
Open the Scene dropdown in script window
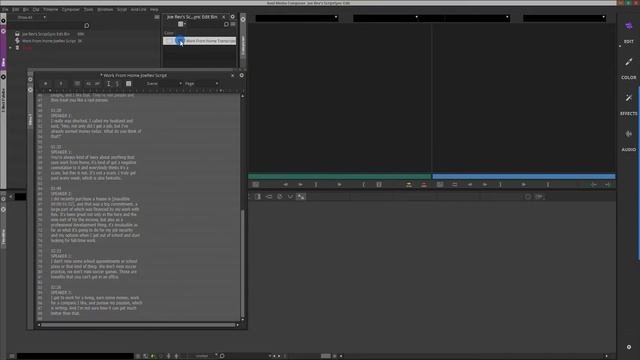point(164,84)
